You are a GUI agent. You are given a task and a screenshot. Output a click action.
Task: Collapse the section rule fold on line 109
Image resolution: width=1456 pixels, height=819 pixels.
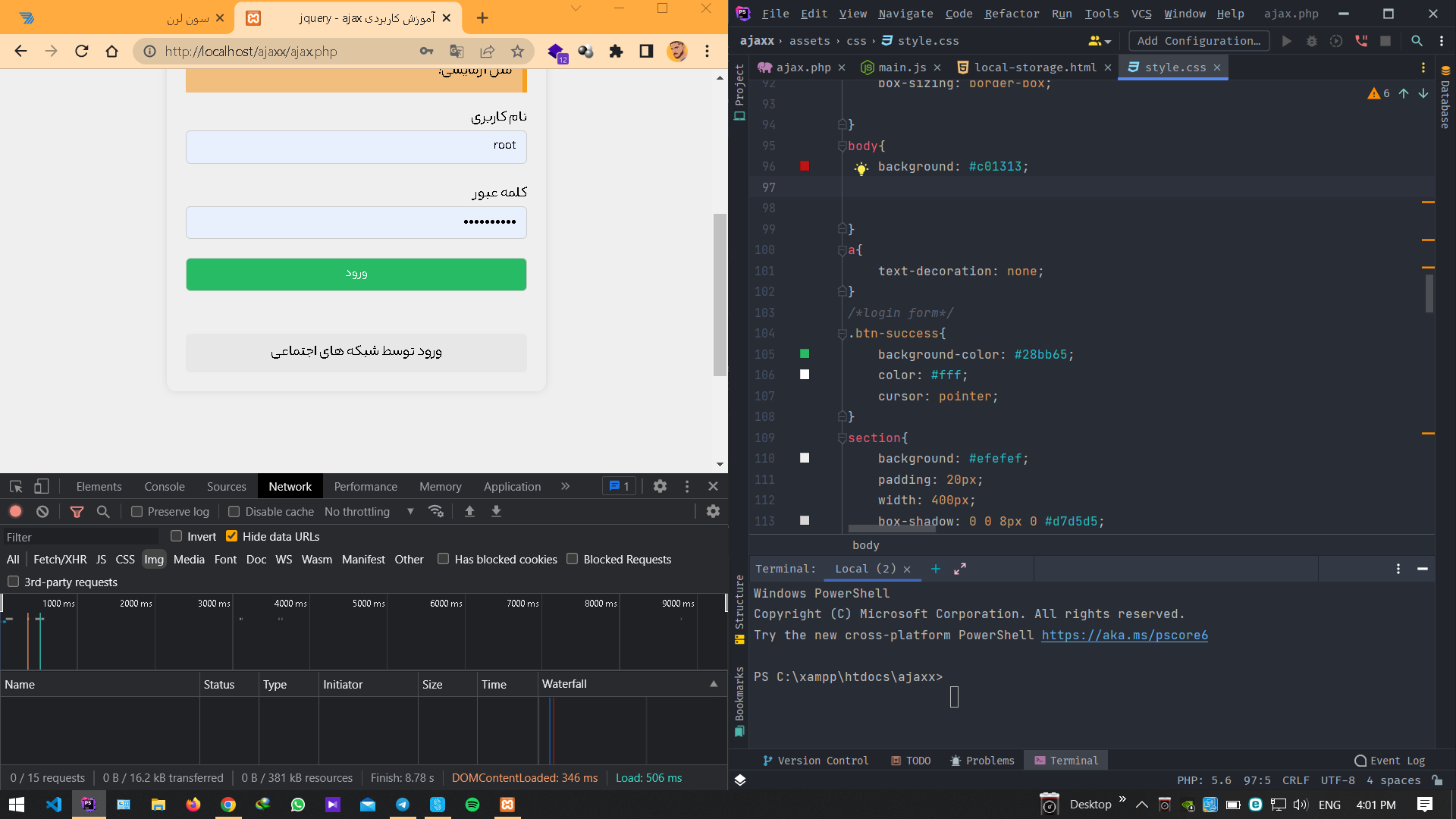pyautogui.click(x=842, y=438)
